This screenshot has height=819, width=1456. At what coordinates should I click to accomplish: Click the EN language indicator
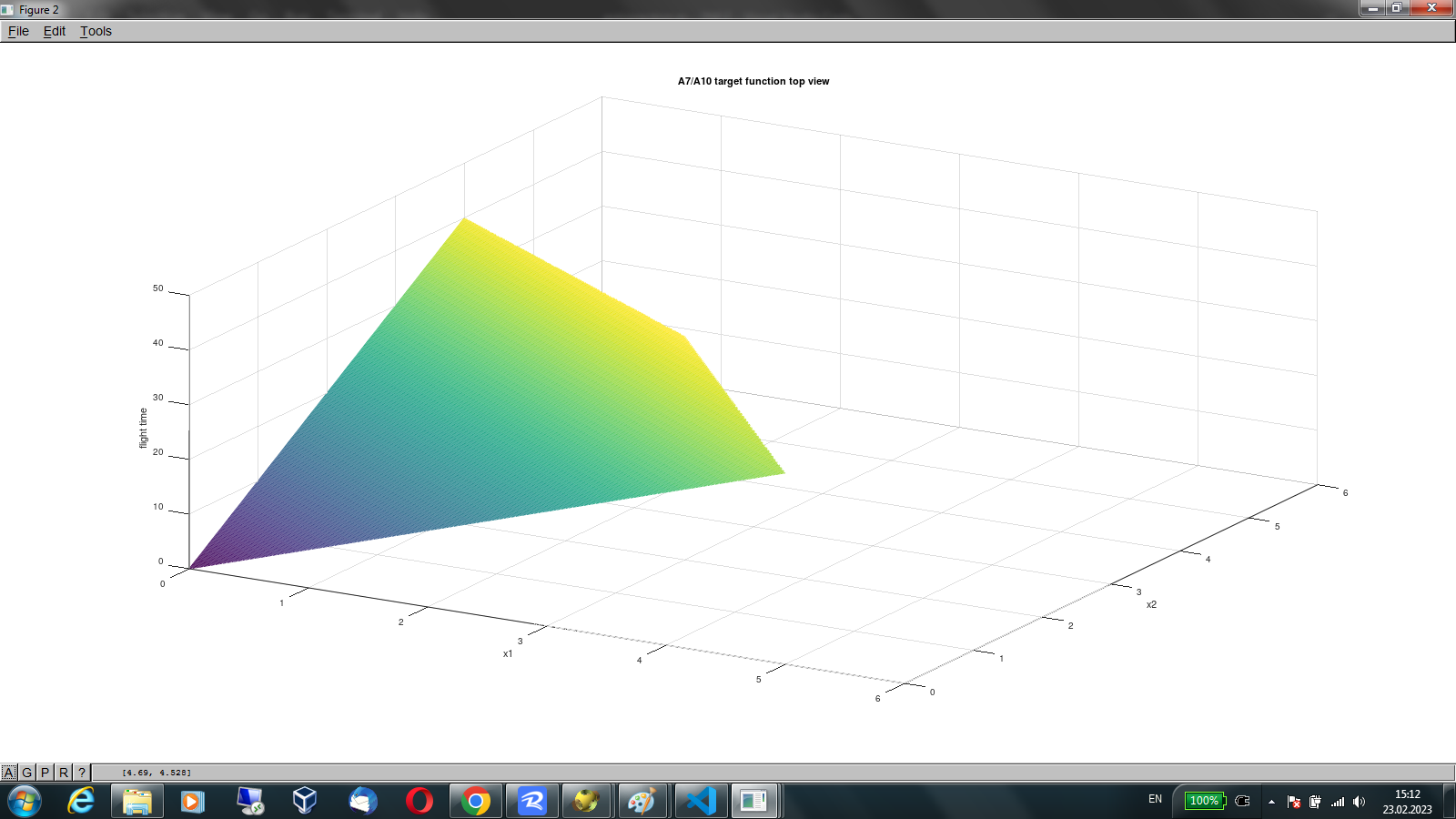click(x=1155, y=799)
